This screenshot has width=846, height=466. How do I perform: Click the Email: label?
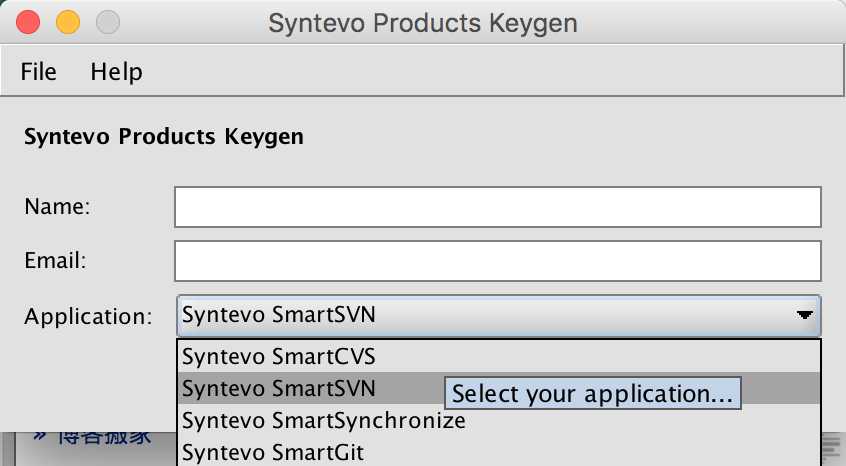click(56, 261)
